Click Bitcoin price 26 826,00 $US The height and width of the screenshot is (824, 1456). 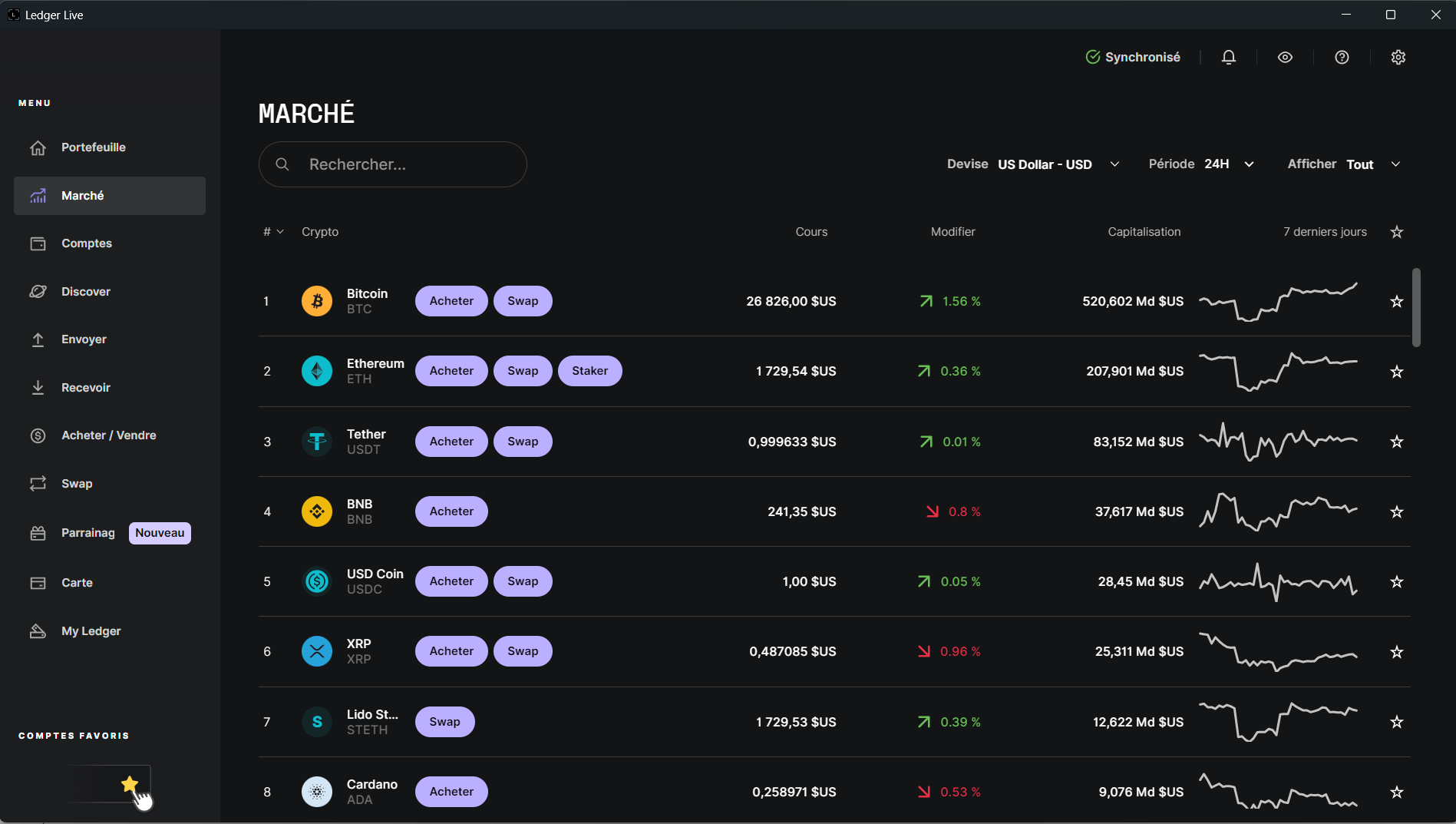pos(791,301)
